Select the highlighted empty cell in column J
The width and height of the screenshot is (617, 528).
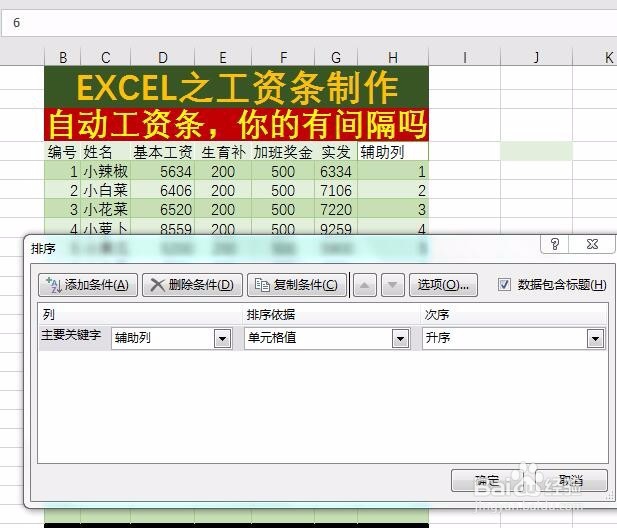536,151
